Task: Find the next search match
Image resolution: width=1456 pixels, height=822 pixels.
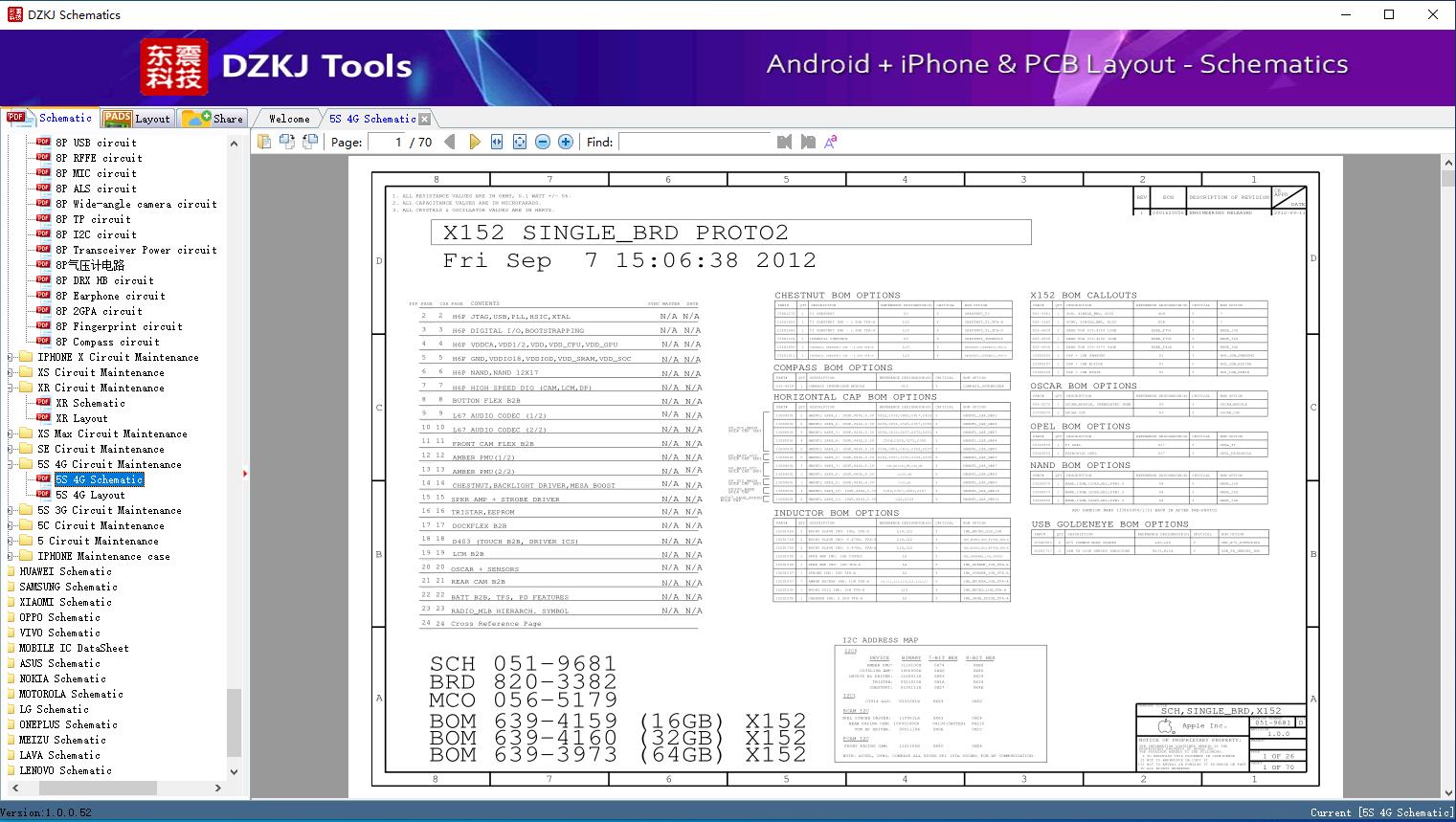Action: (x=808, y=142)
